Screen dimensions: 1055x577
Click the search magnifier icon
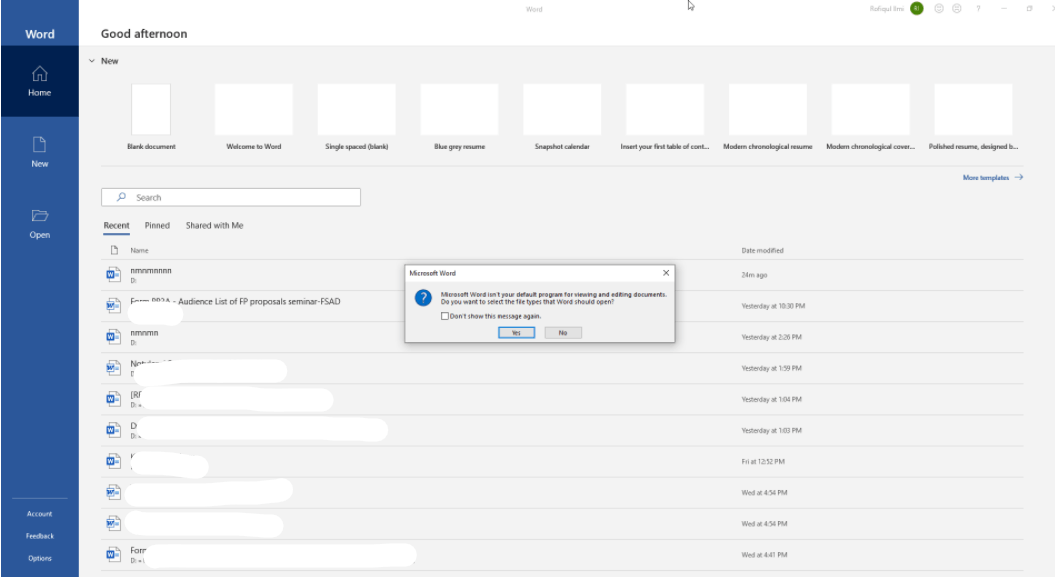[x=121, y=197]
